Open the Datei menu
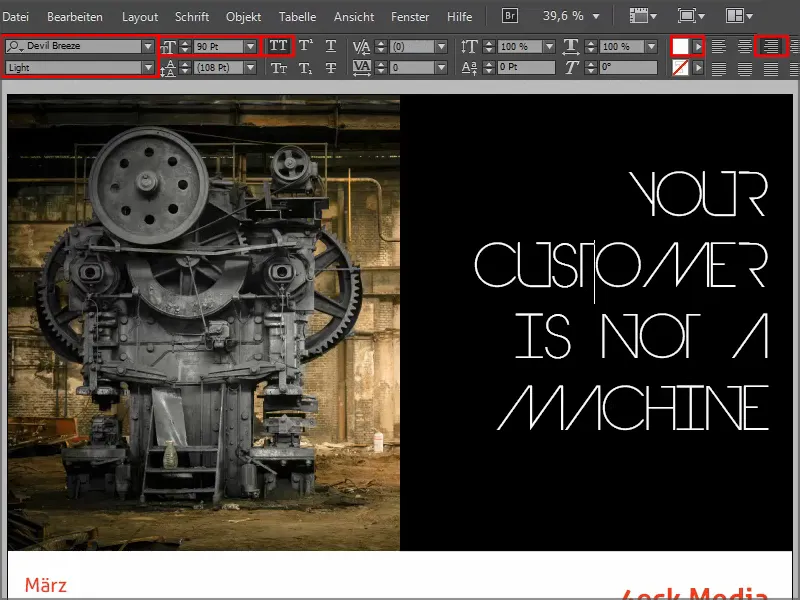The image size is (800, 600). [x=15, y=16]
